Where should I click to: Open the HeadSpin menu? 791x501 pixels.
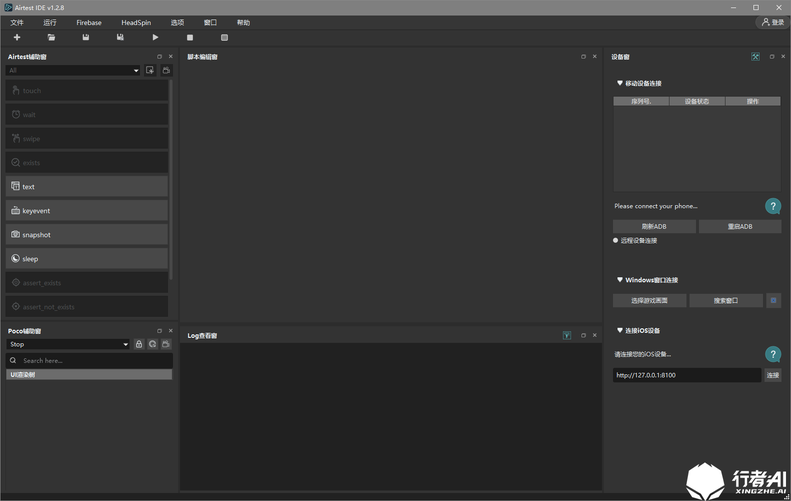pyautogui.click(x=136, y=23)
